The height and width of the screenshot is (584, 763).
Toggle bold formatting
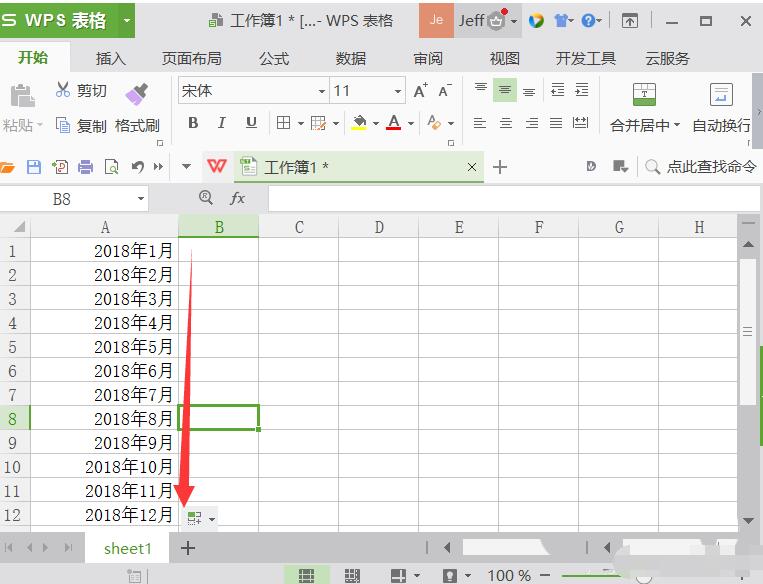[193, 123]
